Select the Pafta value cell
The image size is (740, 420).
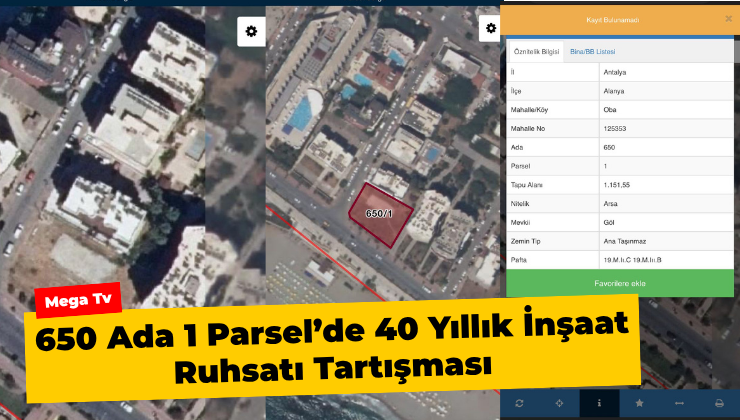tap(666, 260)
